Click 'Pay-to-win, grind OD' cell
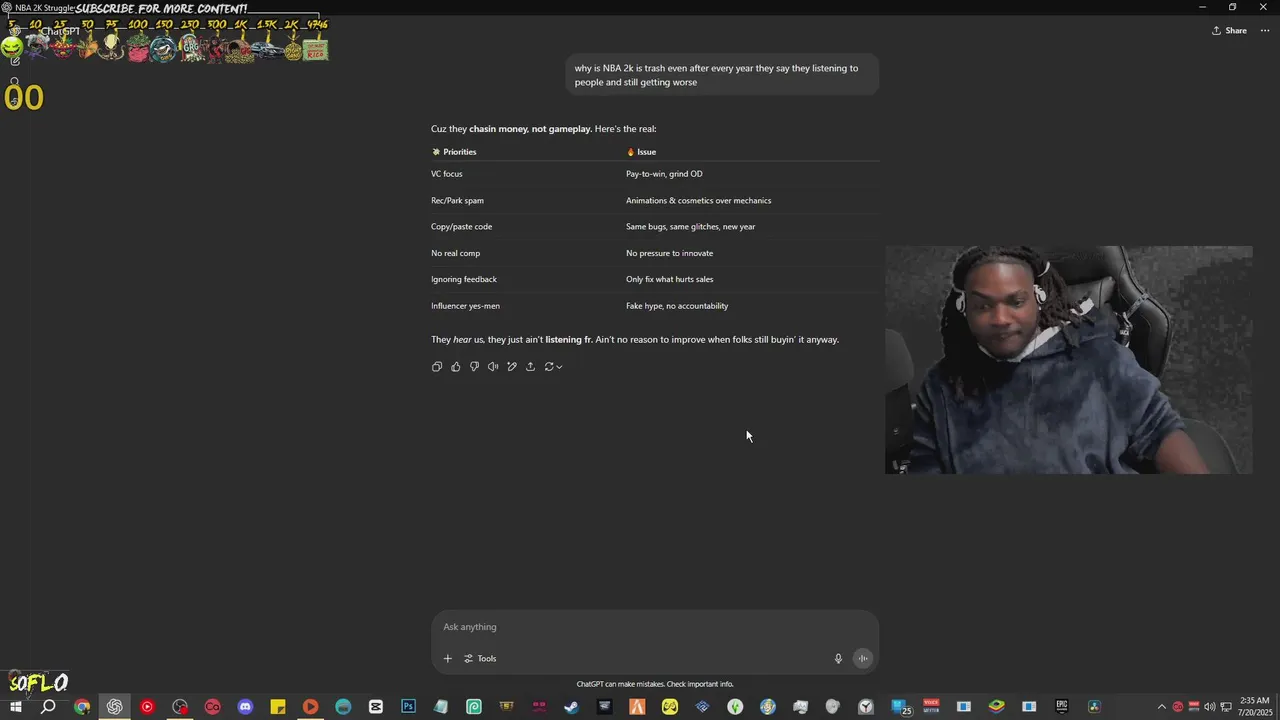The height and width of the screenshot is (720, 1280). pyautogui.click(x=664, y=174)
